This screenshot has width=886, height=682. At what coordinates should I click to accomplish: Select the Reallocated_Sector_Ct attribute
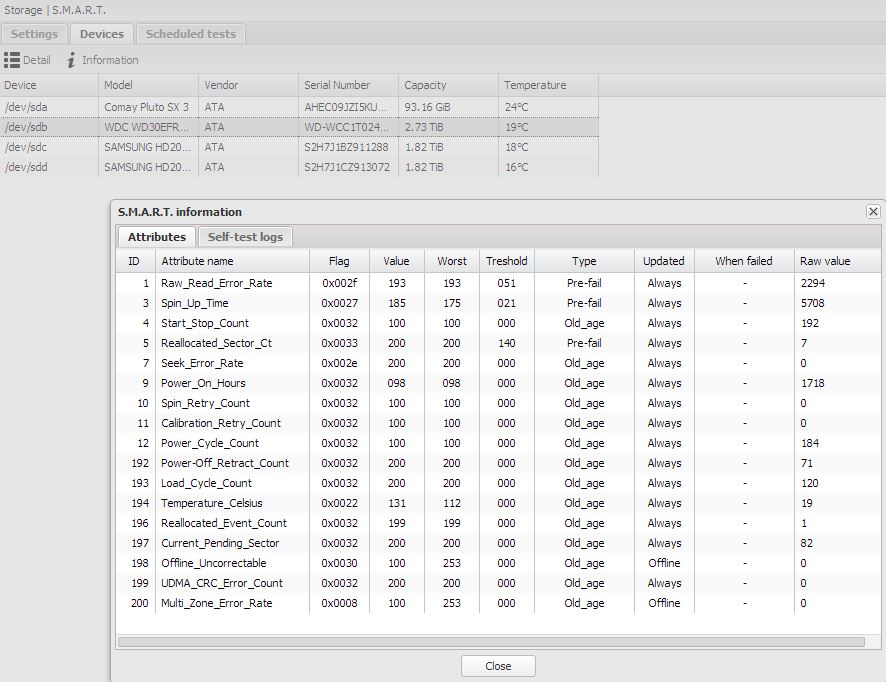click(498, 343)
